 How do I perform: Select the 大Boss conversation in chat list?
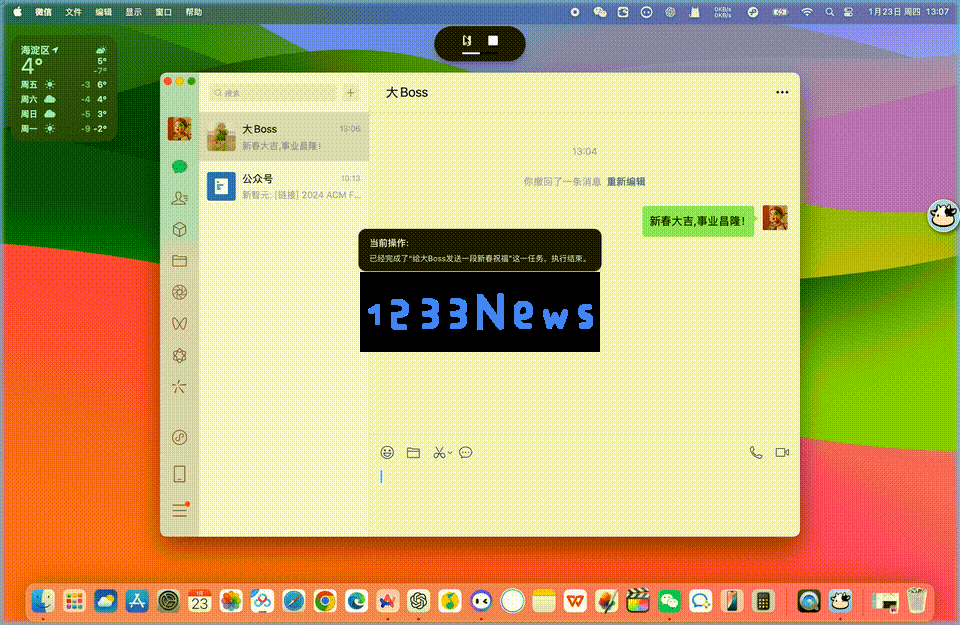point(284,136)
